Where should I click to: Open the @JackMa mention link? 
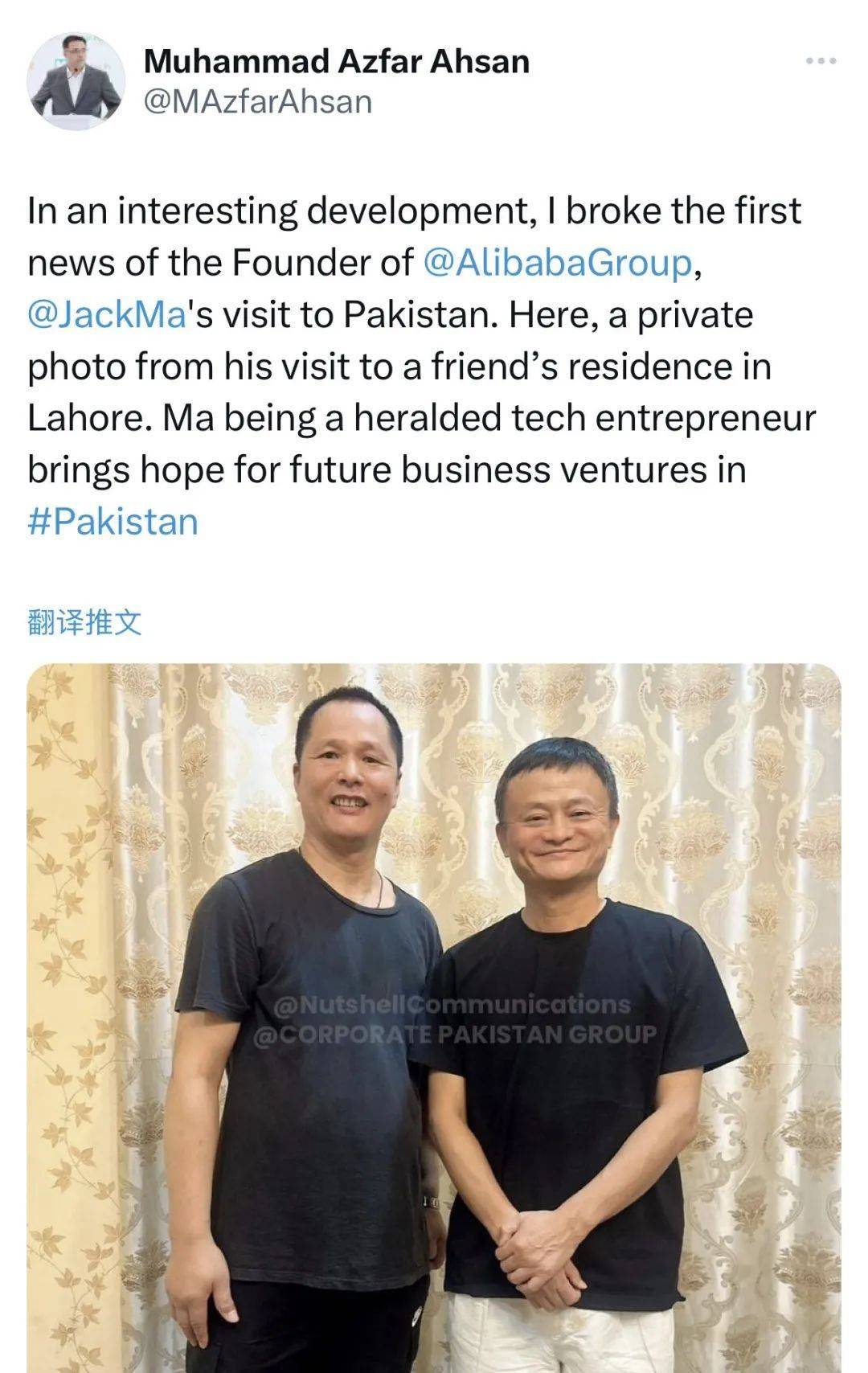(x=107, y=314)
